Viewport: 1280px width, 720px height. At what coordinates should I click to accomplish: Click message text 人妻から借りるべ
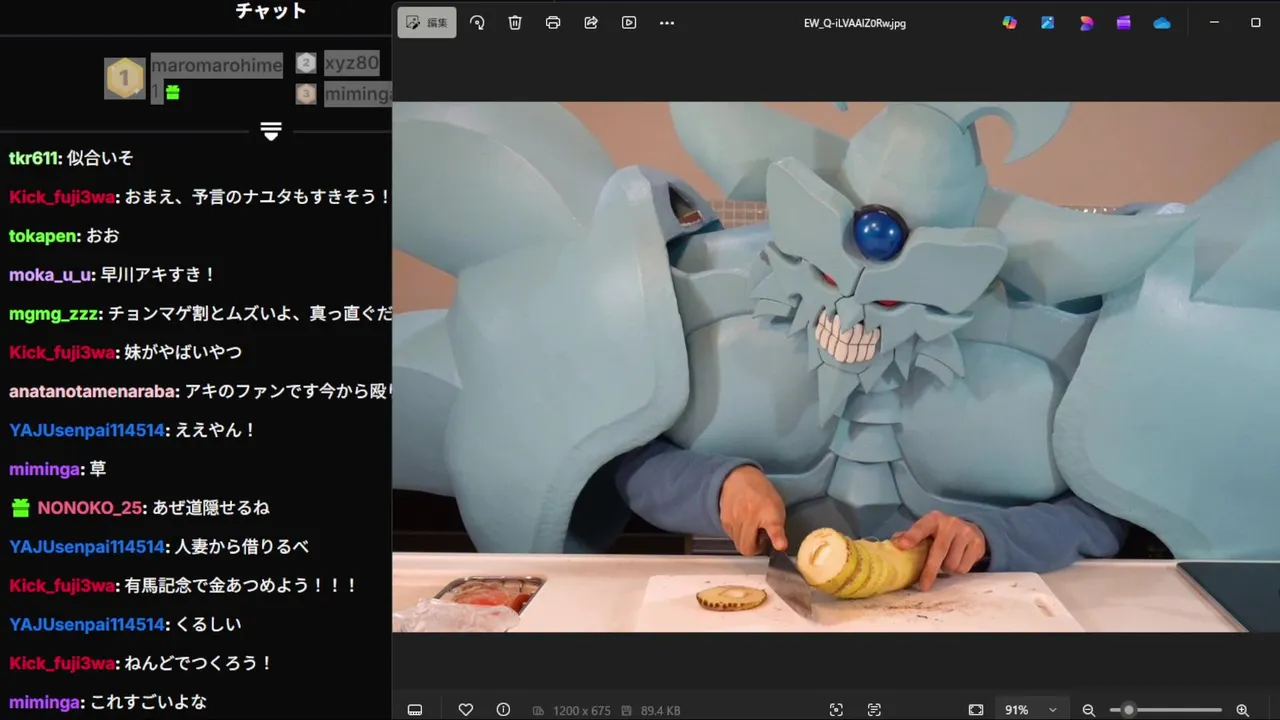click(x=241, y=547)
